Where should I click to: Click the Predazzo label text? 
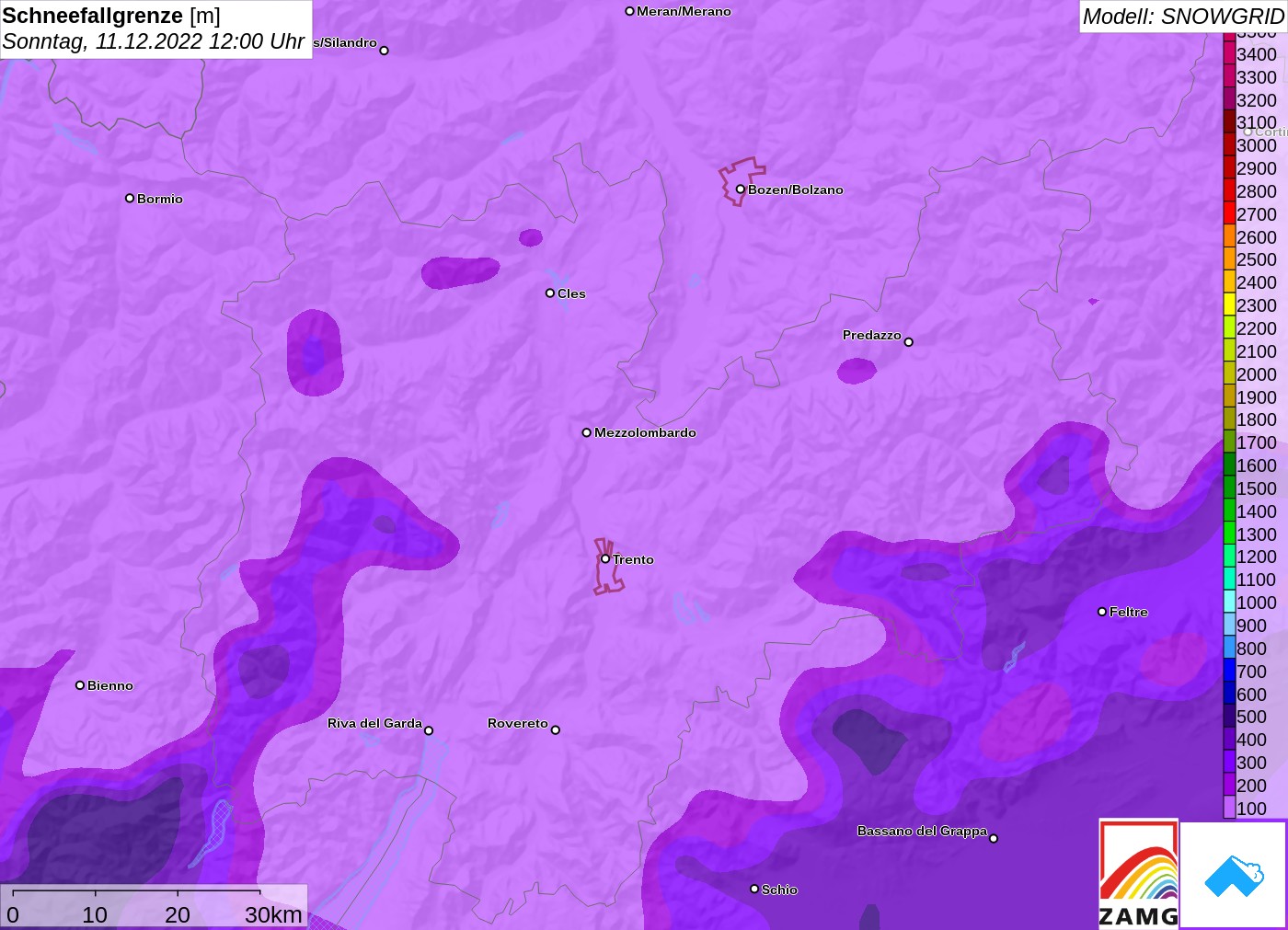[x=872, y=335]
